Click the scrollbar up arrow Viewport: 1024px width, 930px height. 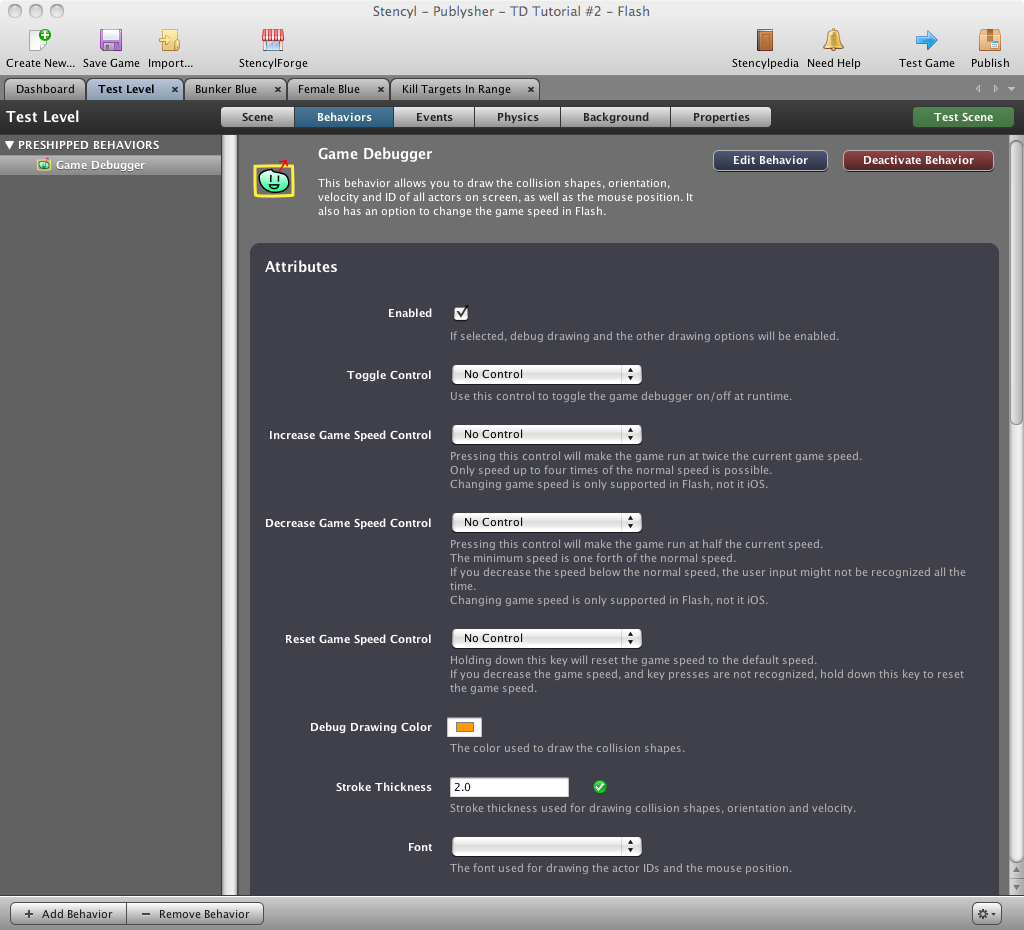click(x=1016, y=871)
